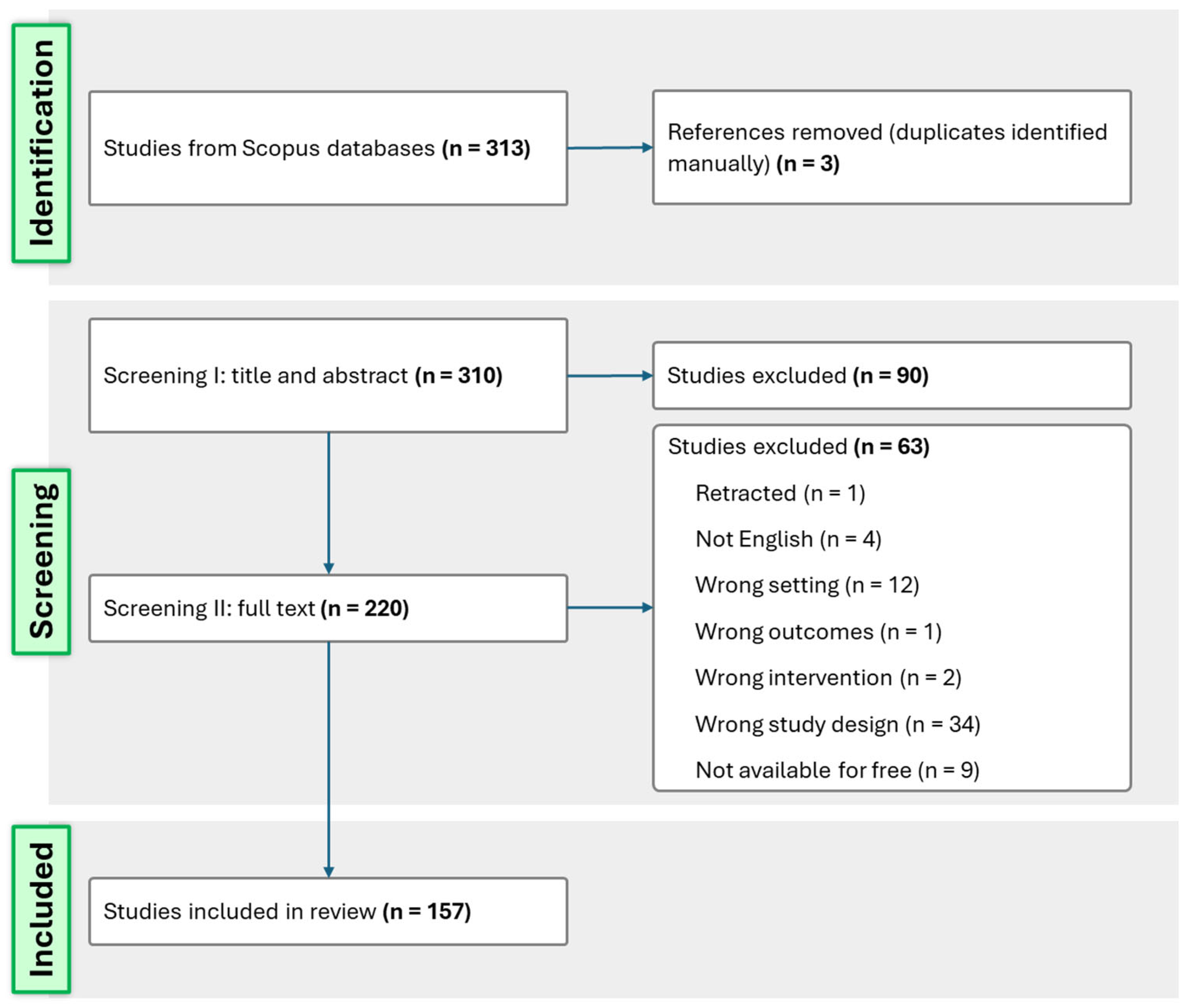Viewport: 1186px width, 1008px height.
Task: Click the Screening II full text box
Action: click(x=328, y=608)
